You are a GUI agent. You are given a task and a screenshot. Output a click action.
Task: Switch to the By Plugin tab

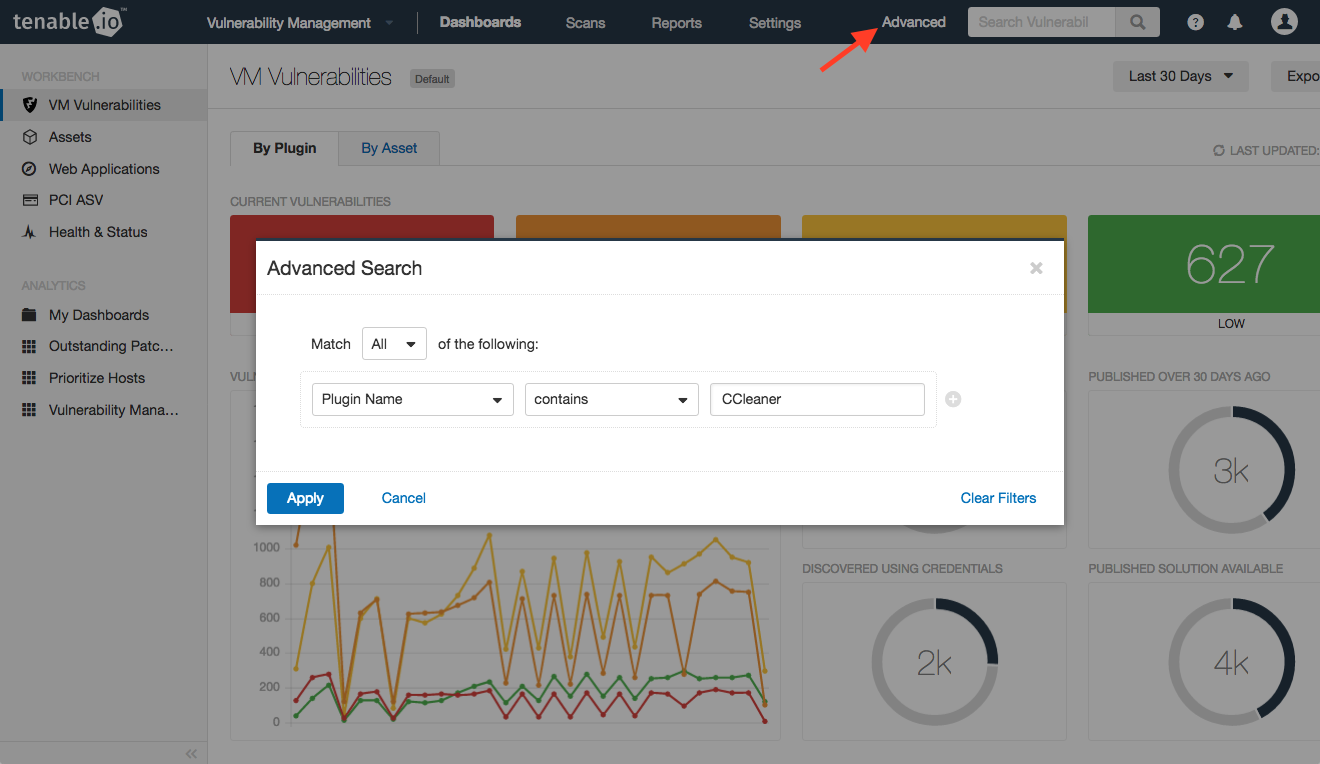(284, 148)
